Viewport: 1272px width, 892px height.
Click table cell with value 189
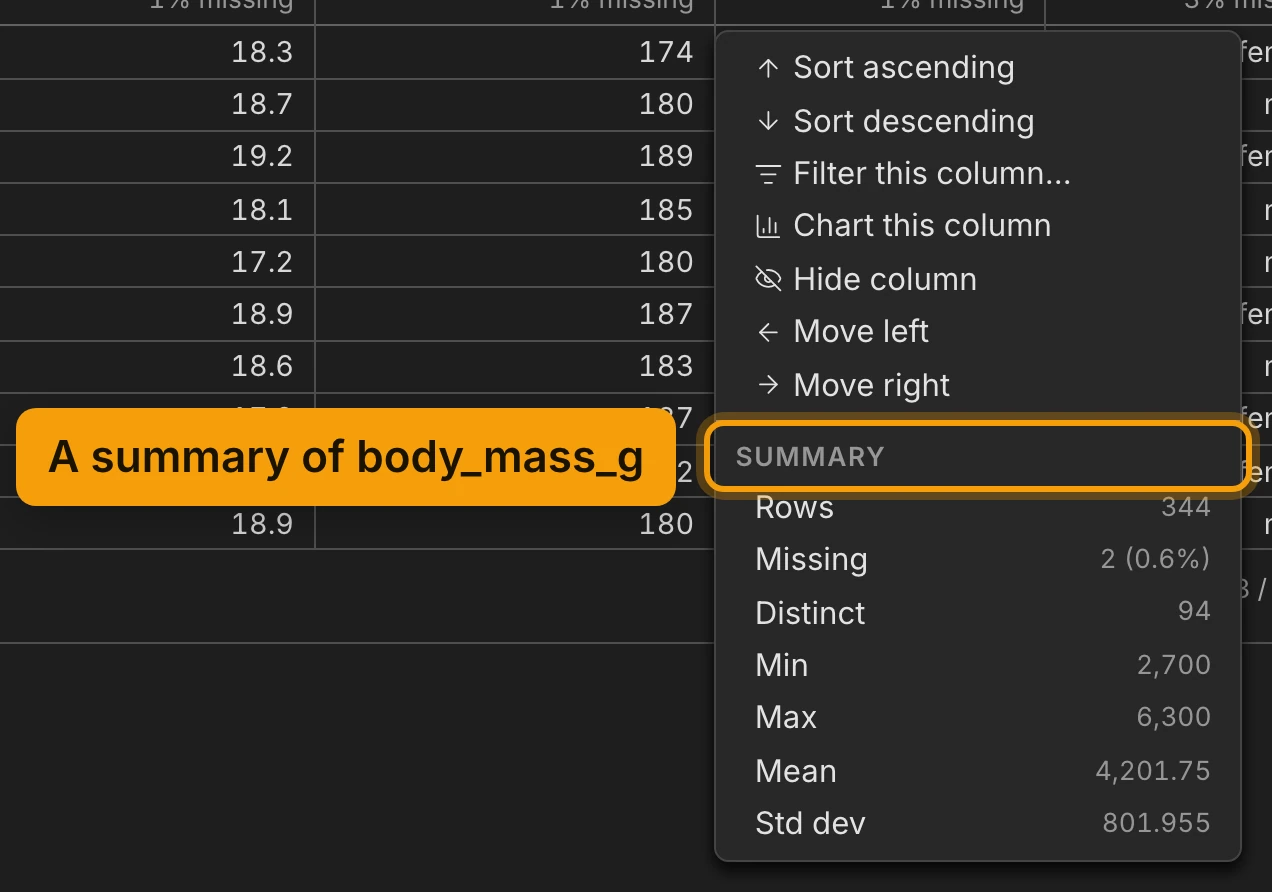pyautogui.click(x=514, y=157)
